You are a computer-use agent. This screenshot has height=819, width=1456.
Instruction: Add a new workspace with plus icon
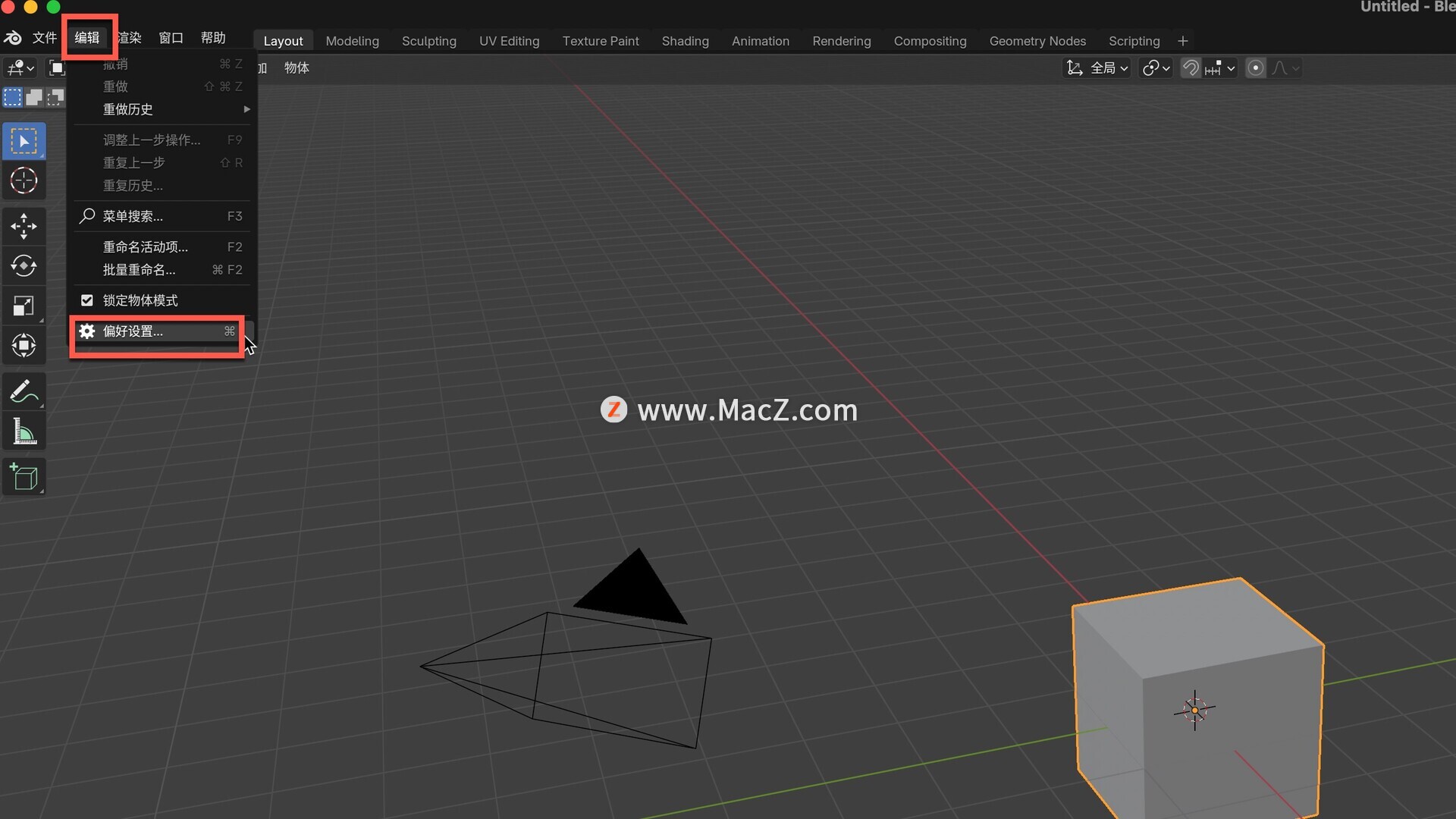pos(1183,41)
